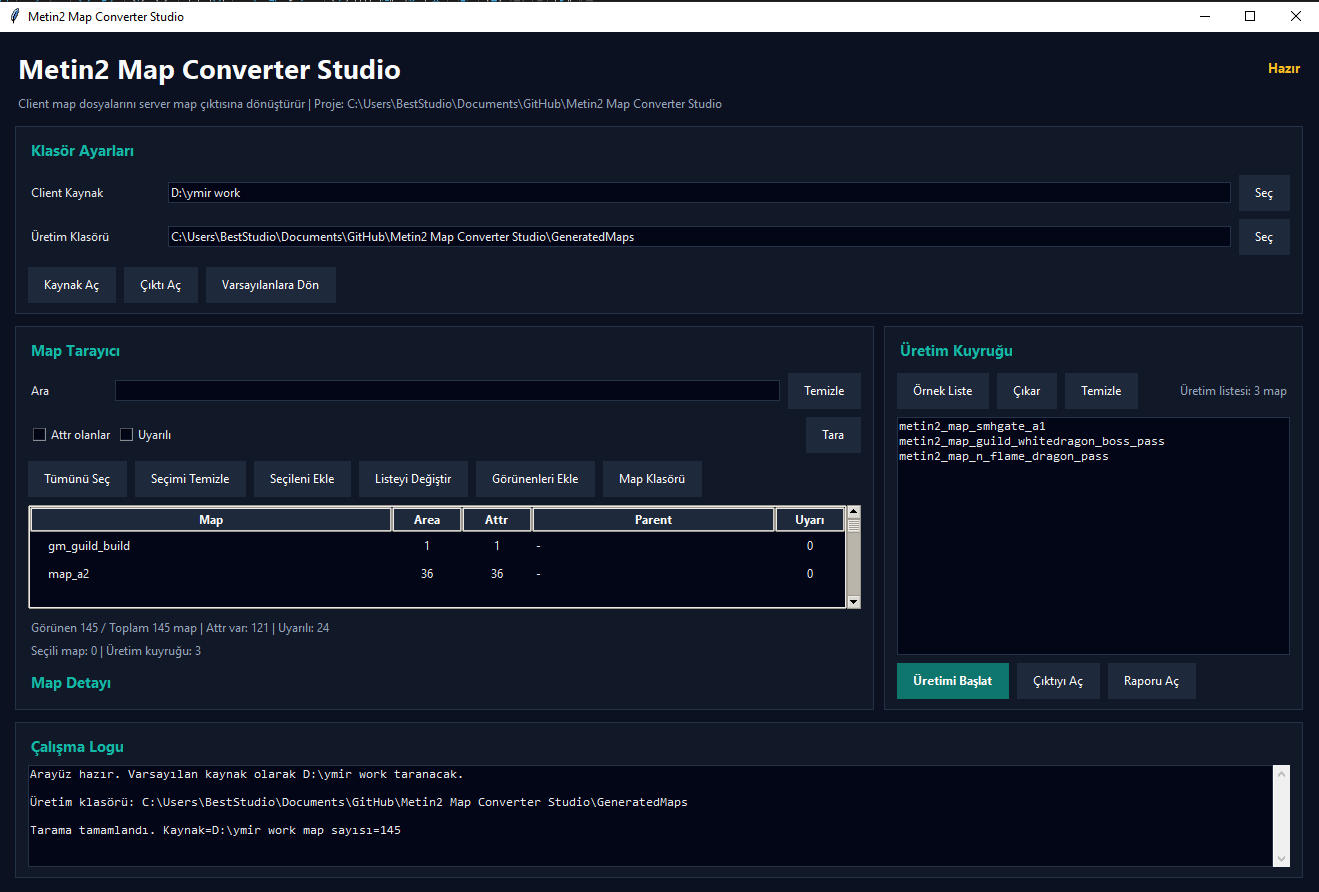Click the Hazır status label
The image size is (1319, 892).
coord(1284,69)
